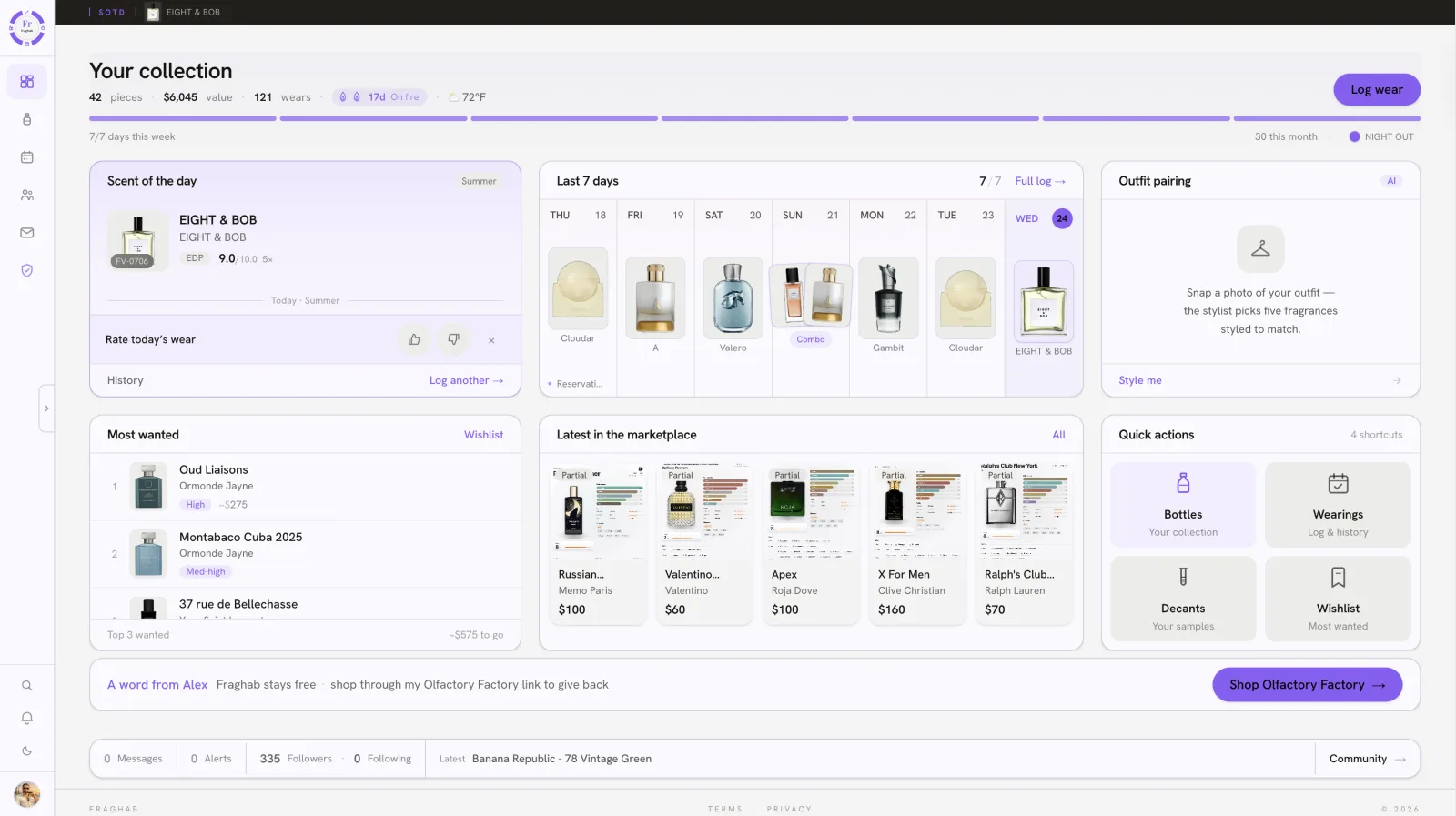Open the Wearings quick action tile
1456x816 pixels.
(1338, 505)
